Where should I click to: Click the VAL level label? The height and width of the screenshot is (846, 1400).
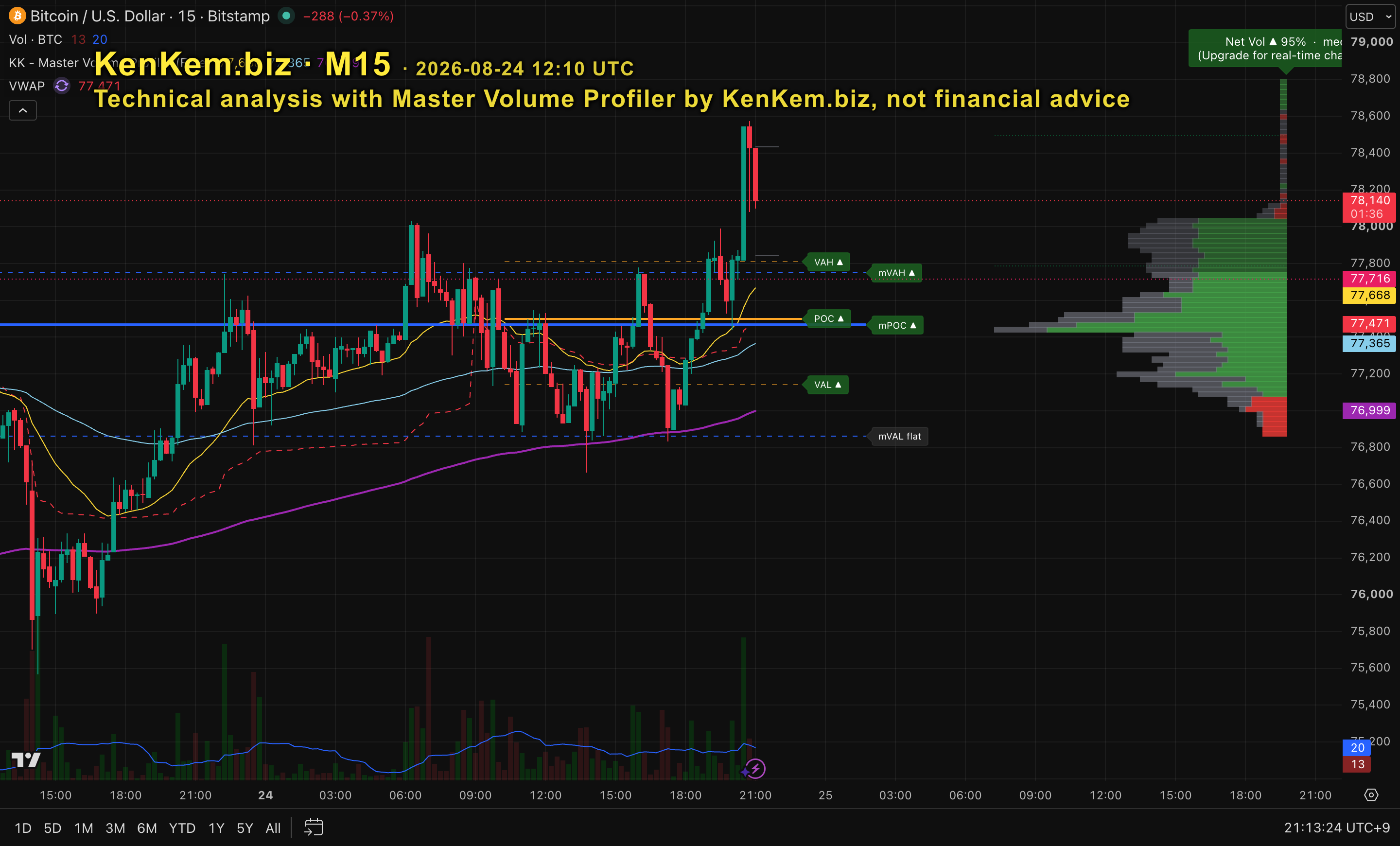827,385
